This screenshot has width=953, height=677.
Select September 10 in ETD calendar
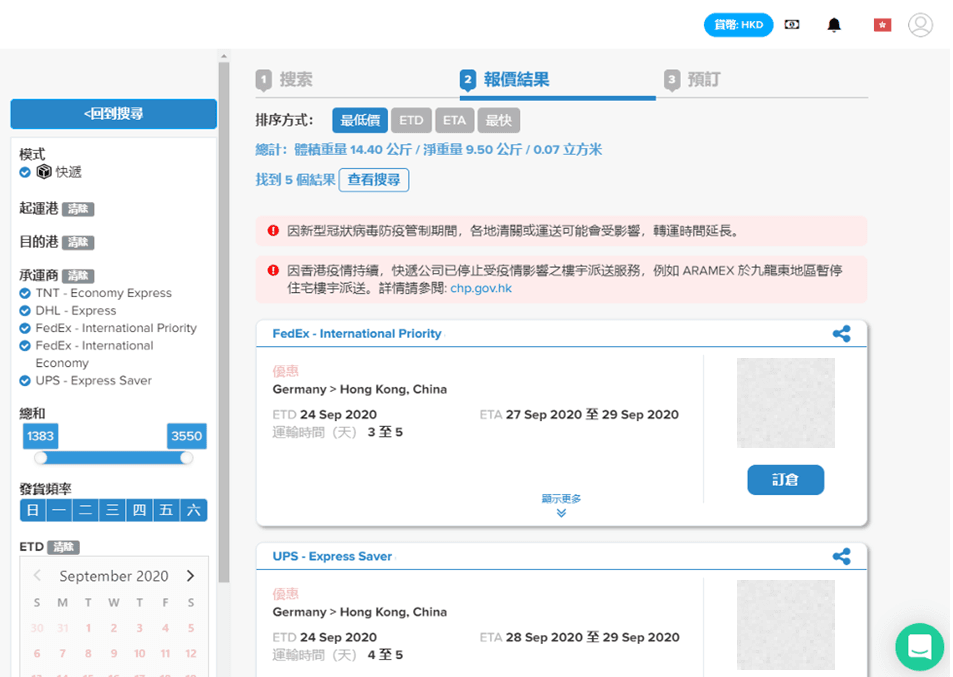point(139,653)
